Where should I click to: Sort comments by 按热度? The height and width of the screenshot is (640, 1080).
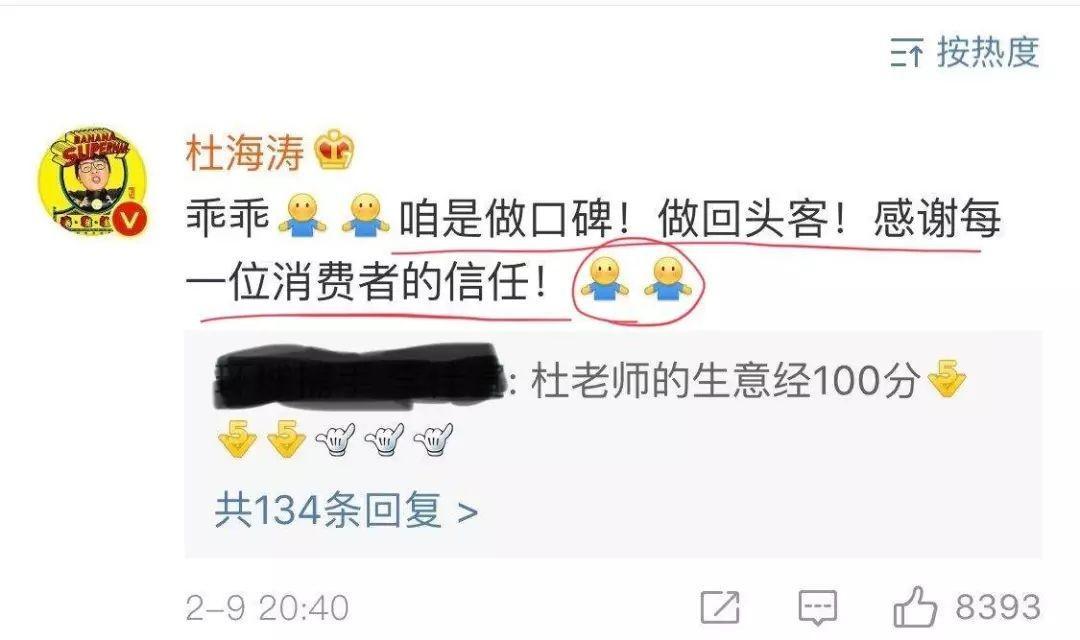click(x=988, y=52)
